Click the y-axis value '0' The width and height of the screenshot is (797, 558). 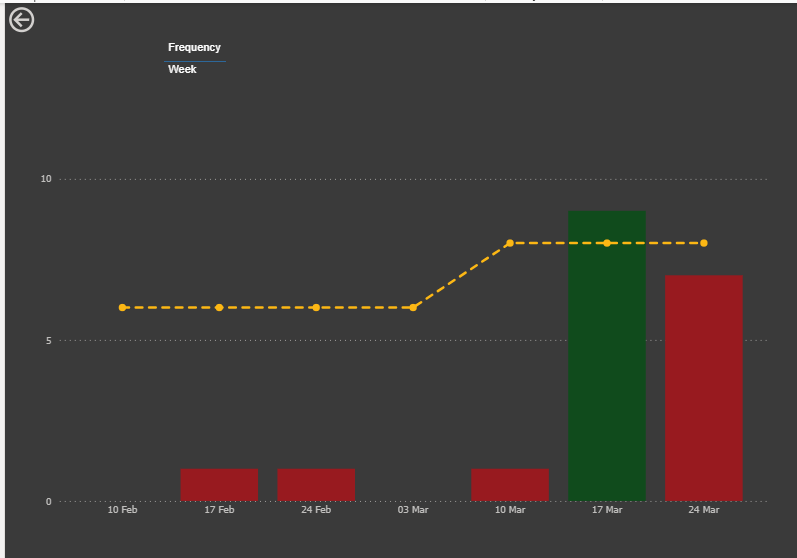tap(49, 502)
